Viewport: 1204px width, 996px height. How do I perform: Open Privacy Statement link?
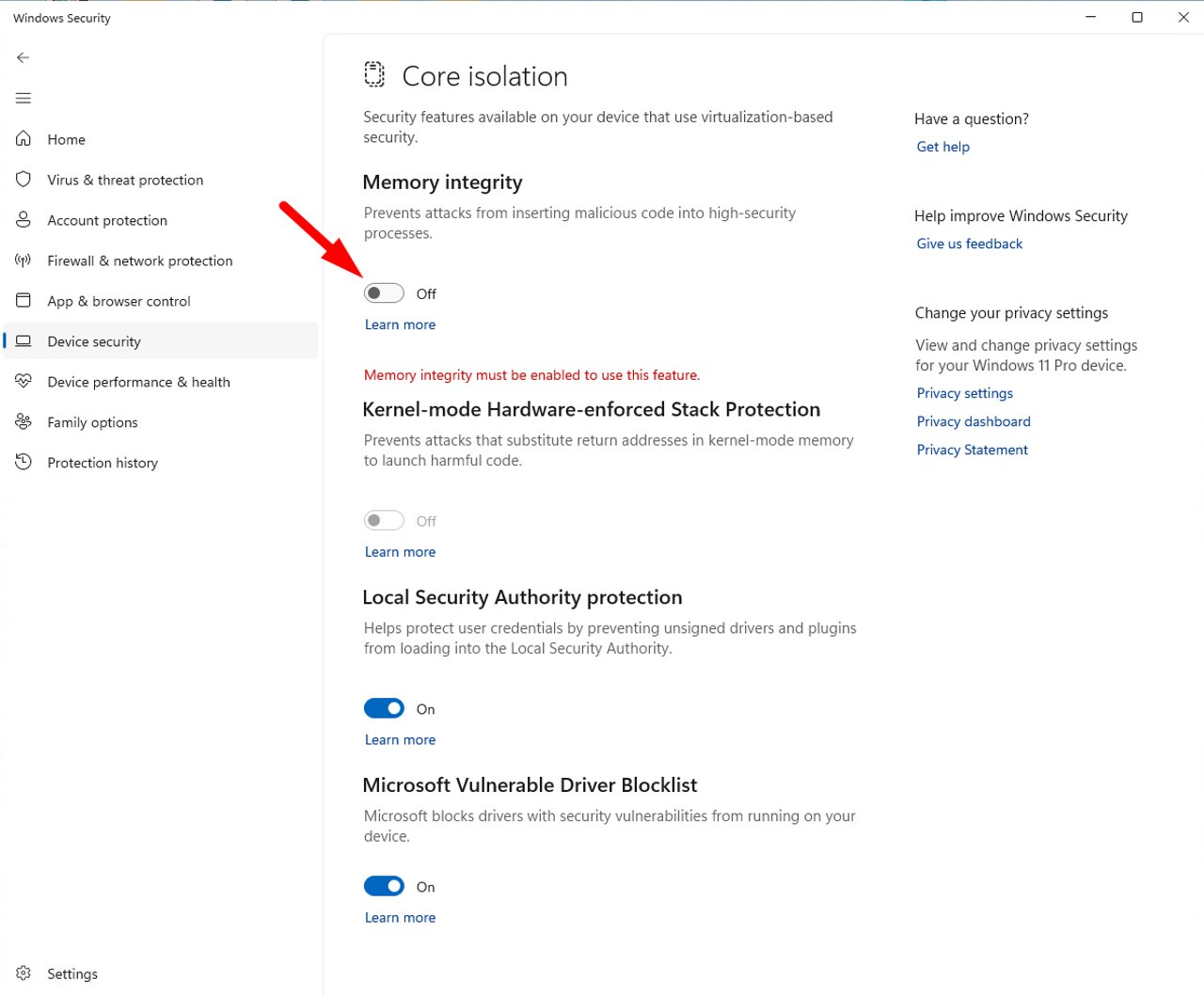pos(972,450)
